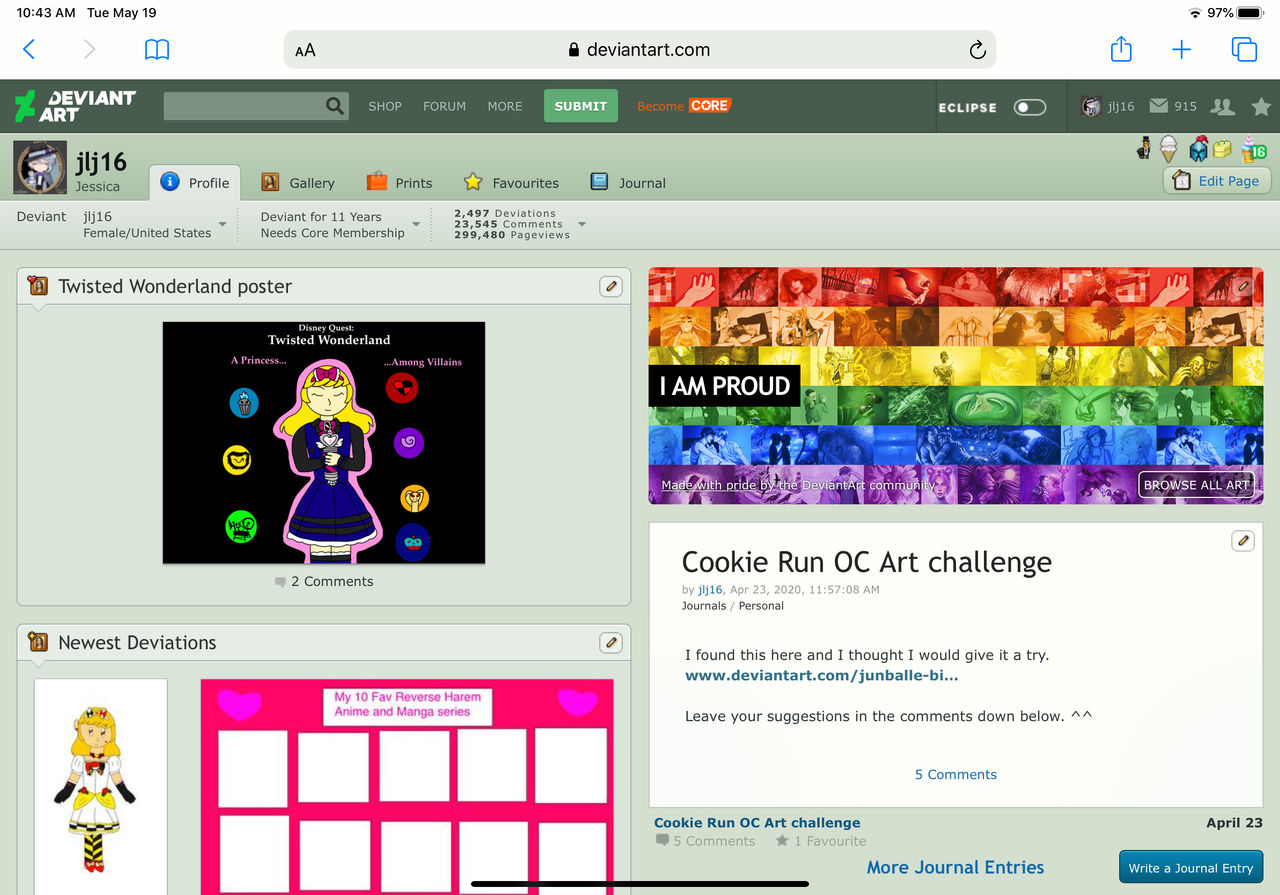Click the yellow block badge
Image resolution: width=1280 pixels, height=895 pixels.
1222,149
